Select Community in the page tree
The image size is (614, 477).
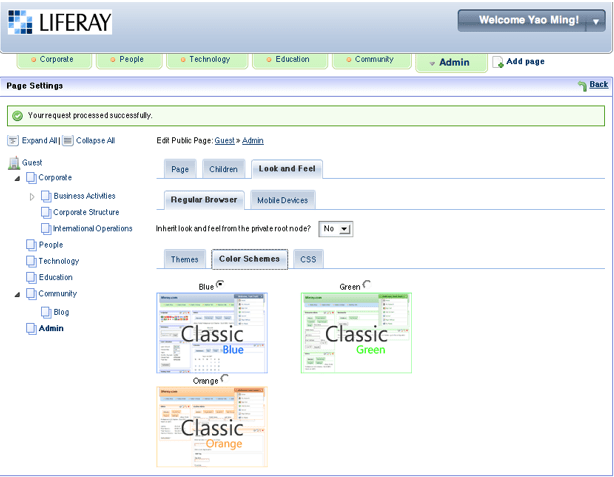(57, 294)
